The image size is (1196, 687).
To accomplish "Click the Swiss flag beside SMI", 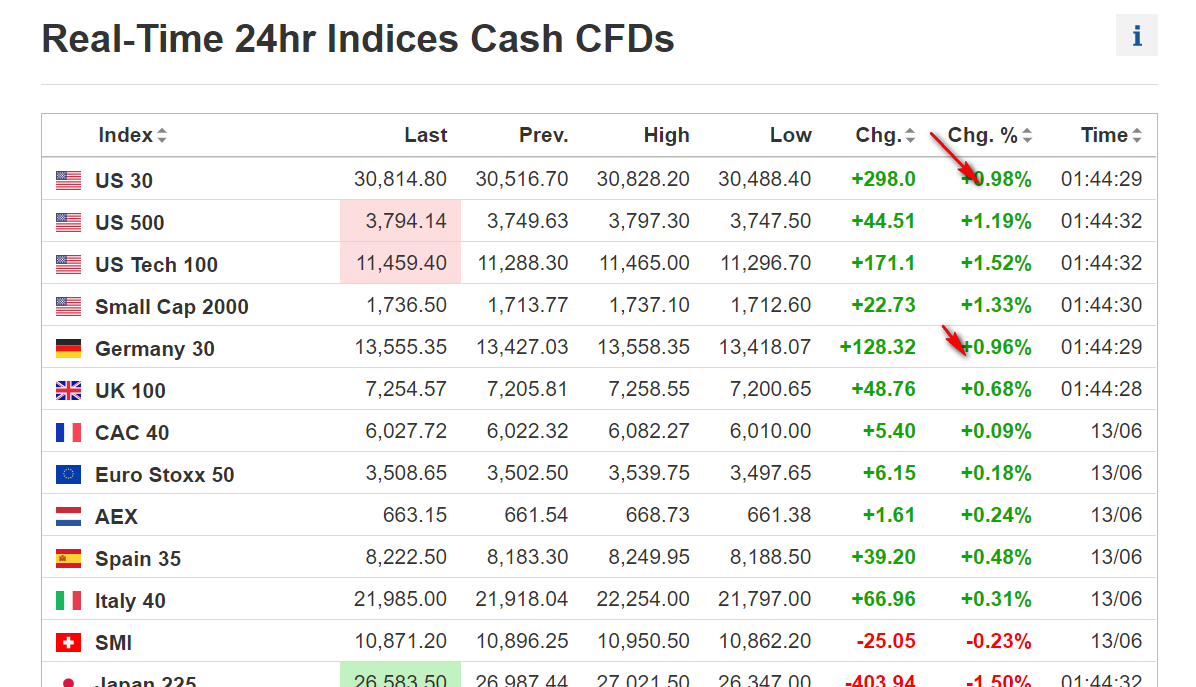I will [x=68, y=642].
